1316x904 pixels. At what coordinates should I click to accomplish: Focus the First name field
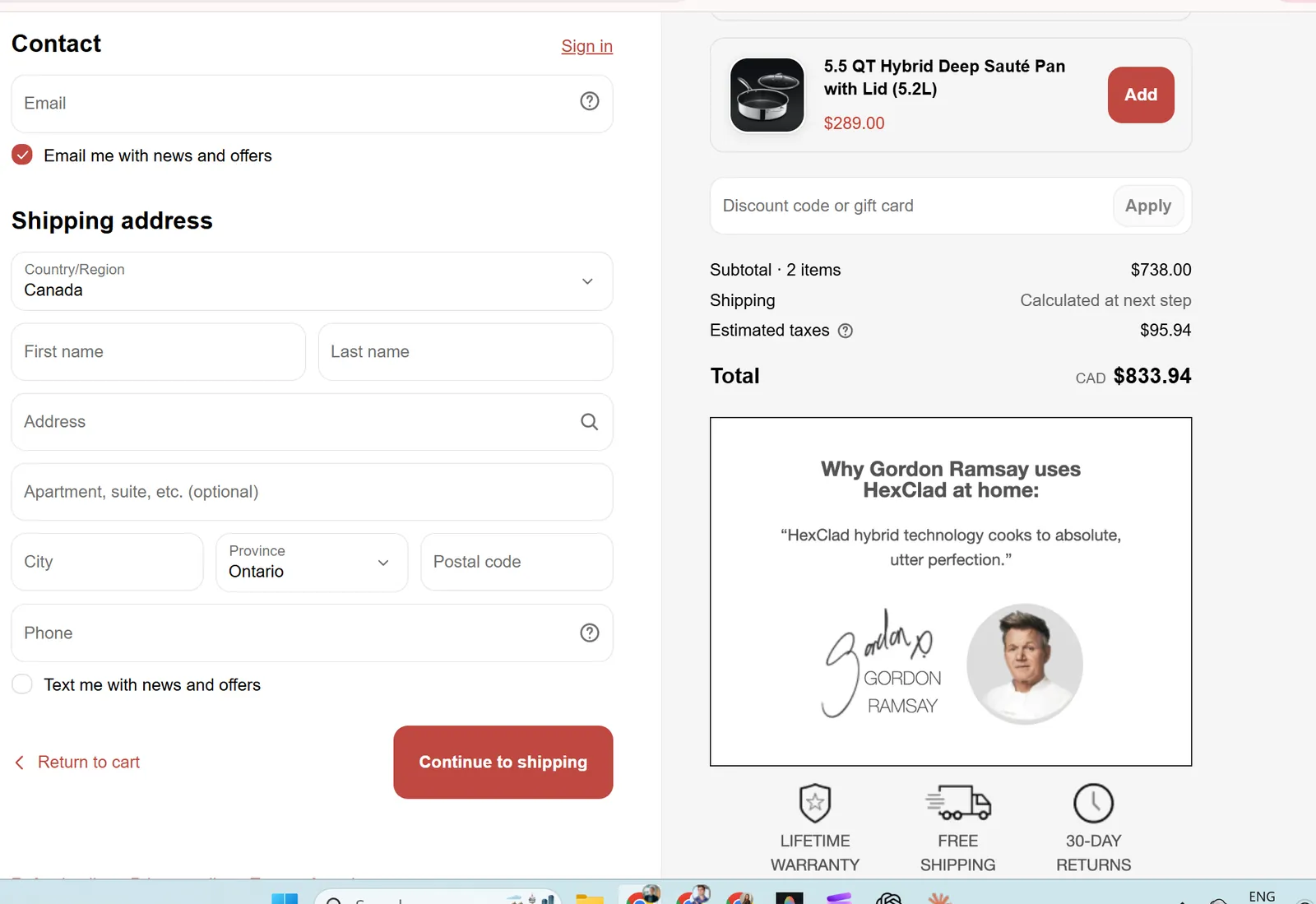tap(159, 352)
